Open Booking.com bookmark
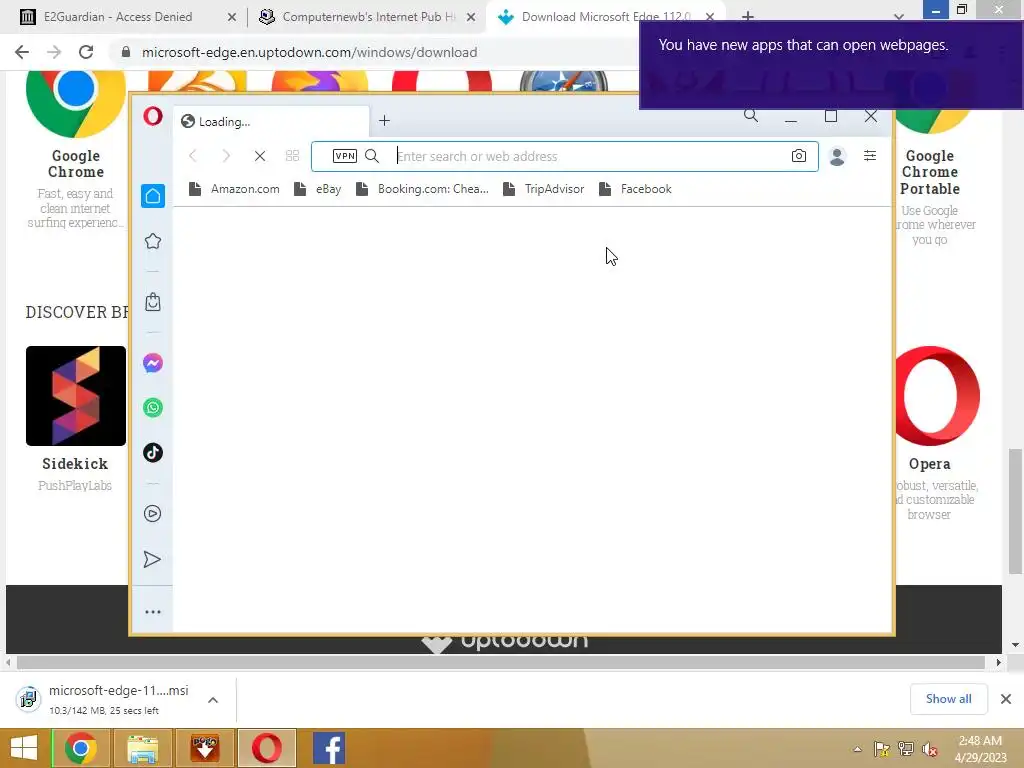The width and height of the screenshot is (1024, 768). coord(422,189)
